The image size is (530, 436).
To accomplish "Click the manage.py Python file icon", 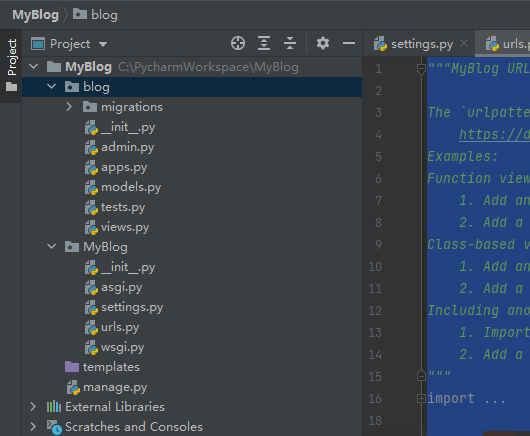I will click(x=73, y=387).
